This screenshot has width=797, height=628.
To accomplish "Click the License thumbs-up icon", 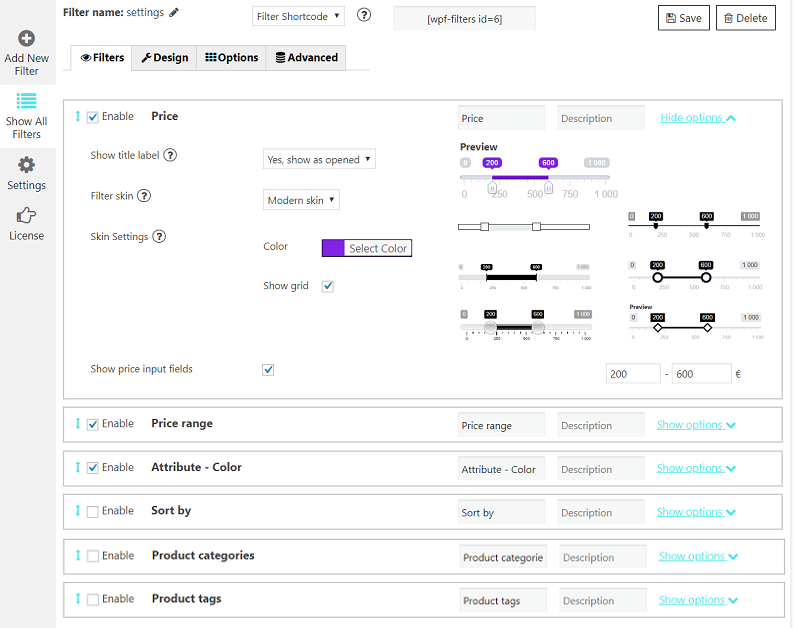I will pos(26,215).
